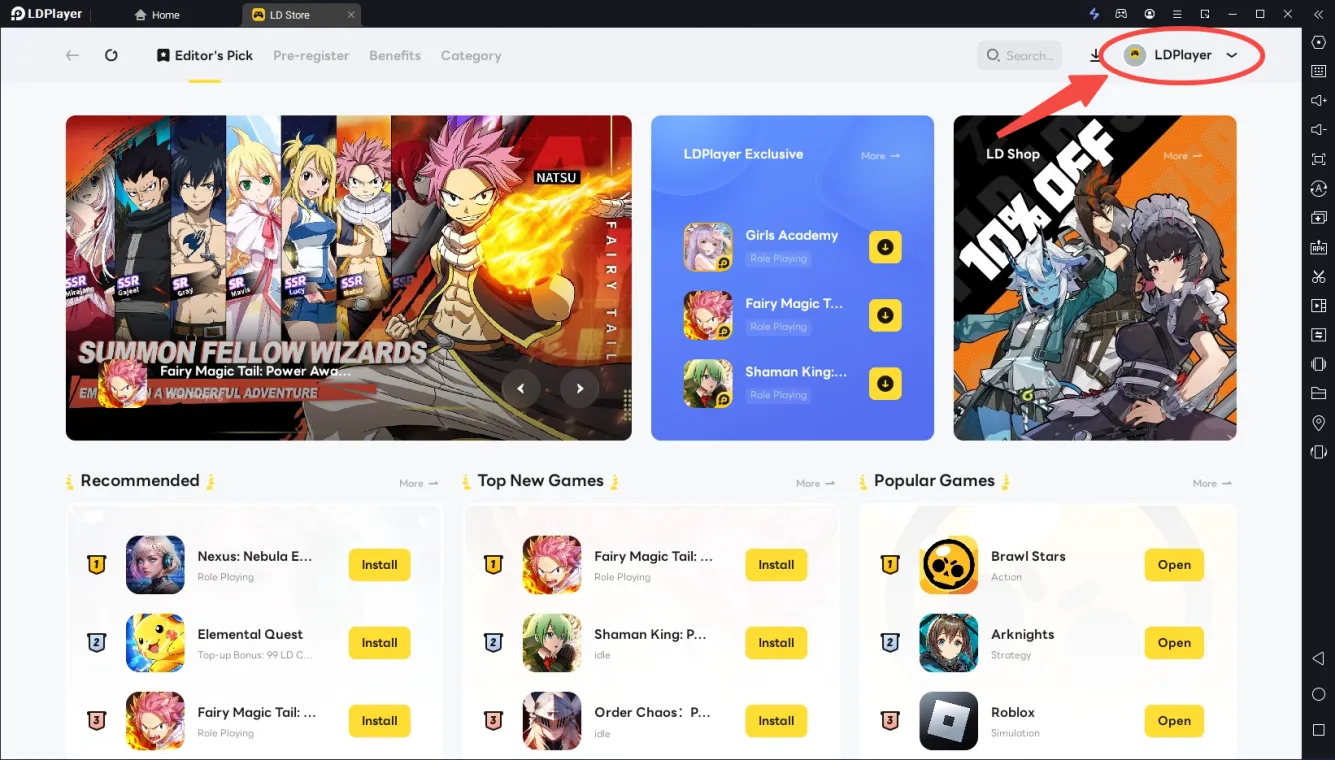Open Brawl Stars from Popular Games
Viewport: 1335px width, 760px height.
click(x=1173, y=564)
